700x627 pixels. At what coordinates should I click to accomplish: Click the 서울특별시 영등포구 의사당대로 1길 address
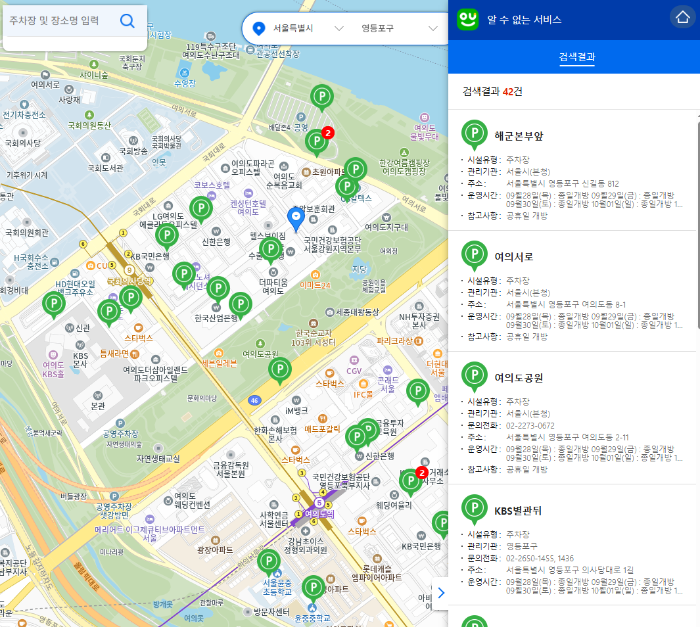[x=569, y=570]
